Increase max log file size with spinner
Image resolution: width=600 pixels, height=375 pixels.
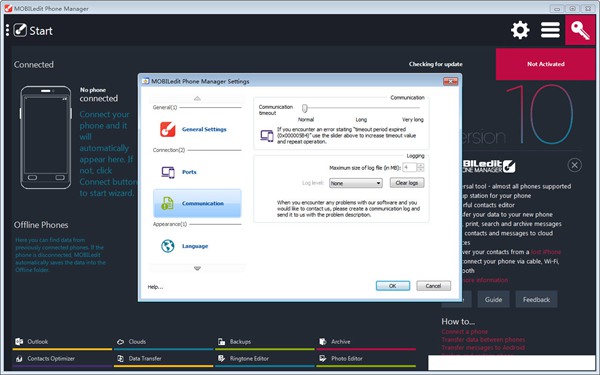(421, 165)
